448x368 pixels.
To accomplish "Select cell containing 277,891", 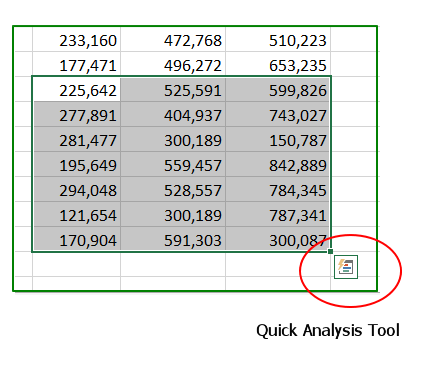I will (x=76, y=114).
